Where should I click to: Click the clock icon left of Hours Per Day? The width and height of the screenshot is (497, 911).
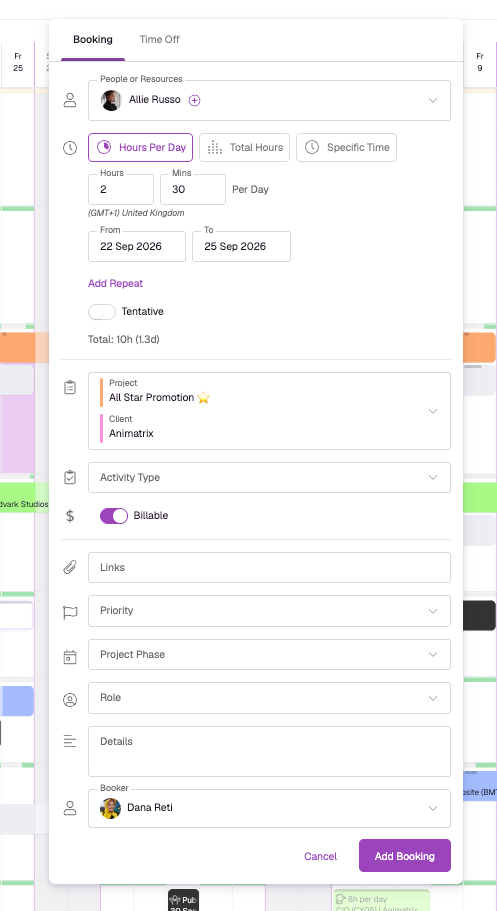tap(70, 148)
